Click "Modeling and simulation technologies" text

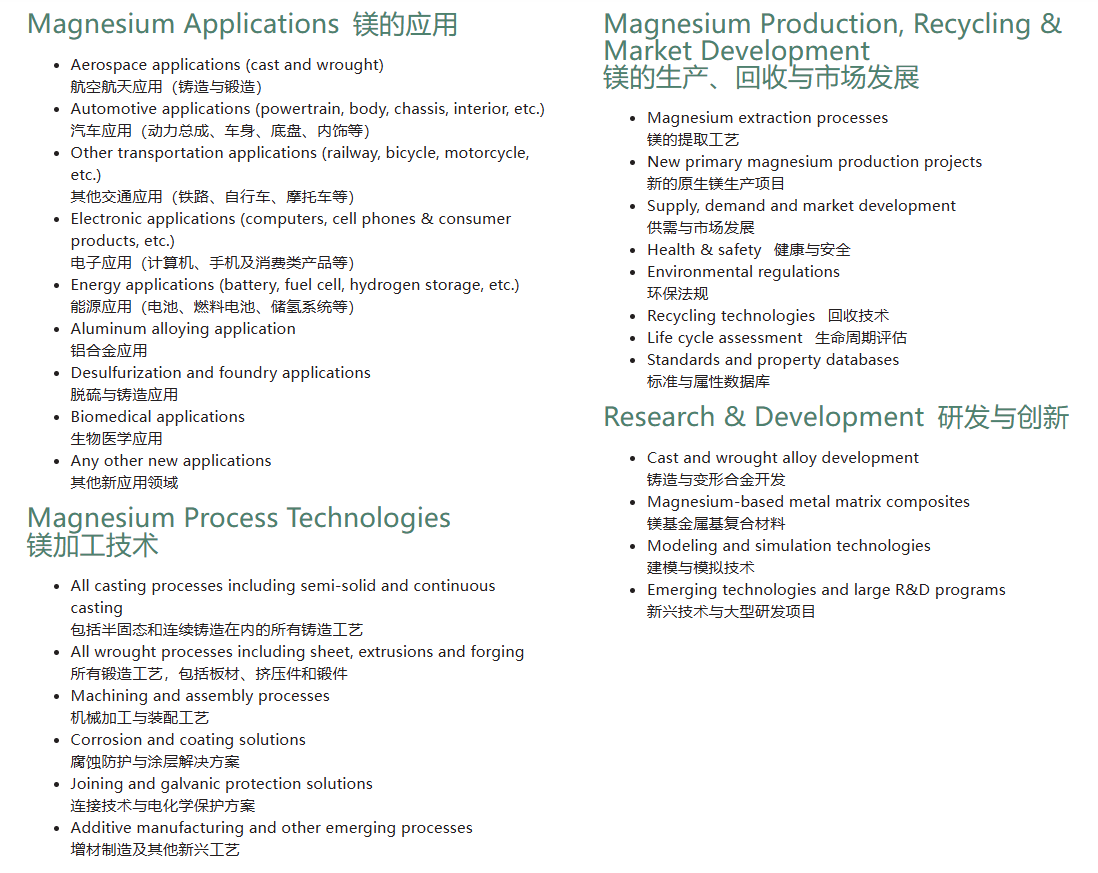pyautogui.click(x=788, y=546)
